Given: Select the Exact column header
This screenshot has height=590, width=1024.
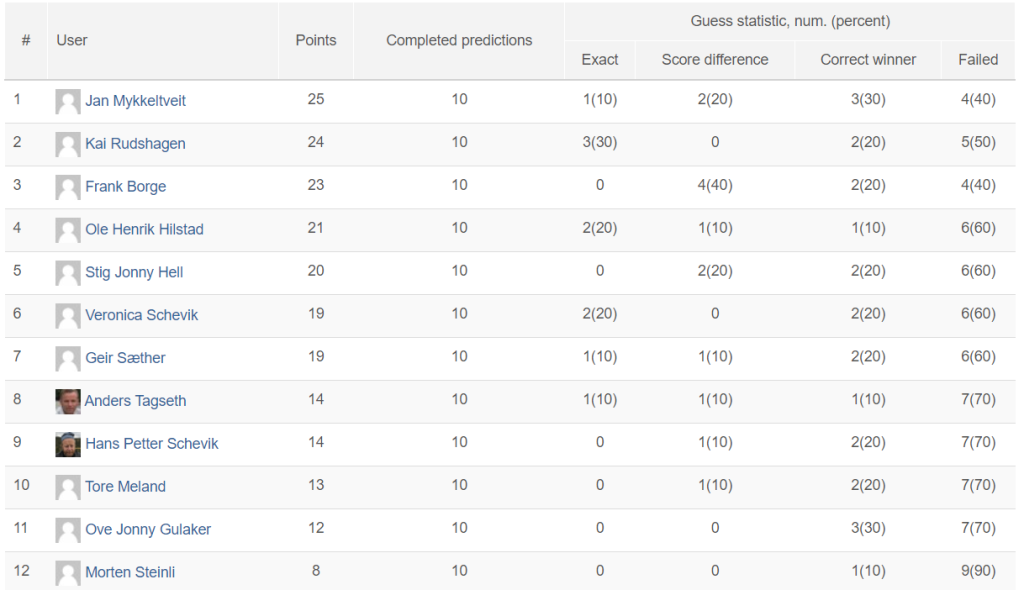Looking at the screenshot, I should point(600,59).
